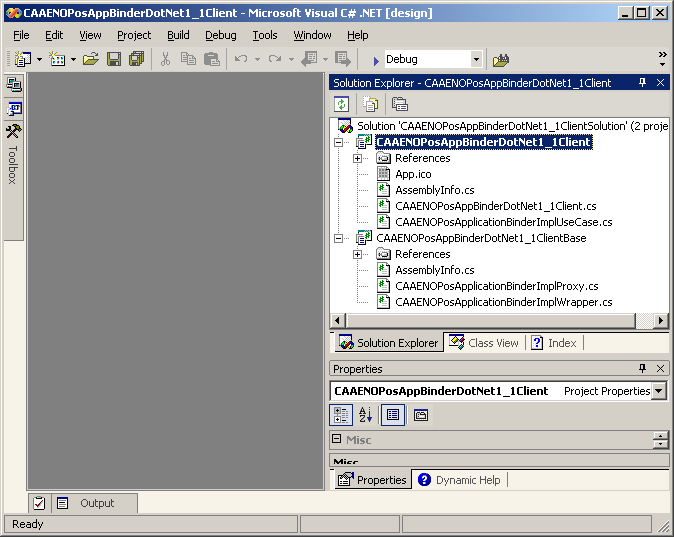
Task: Click Refresh in Solution Explorer toolbar
Action: click(x=342, y=104)
